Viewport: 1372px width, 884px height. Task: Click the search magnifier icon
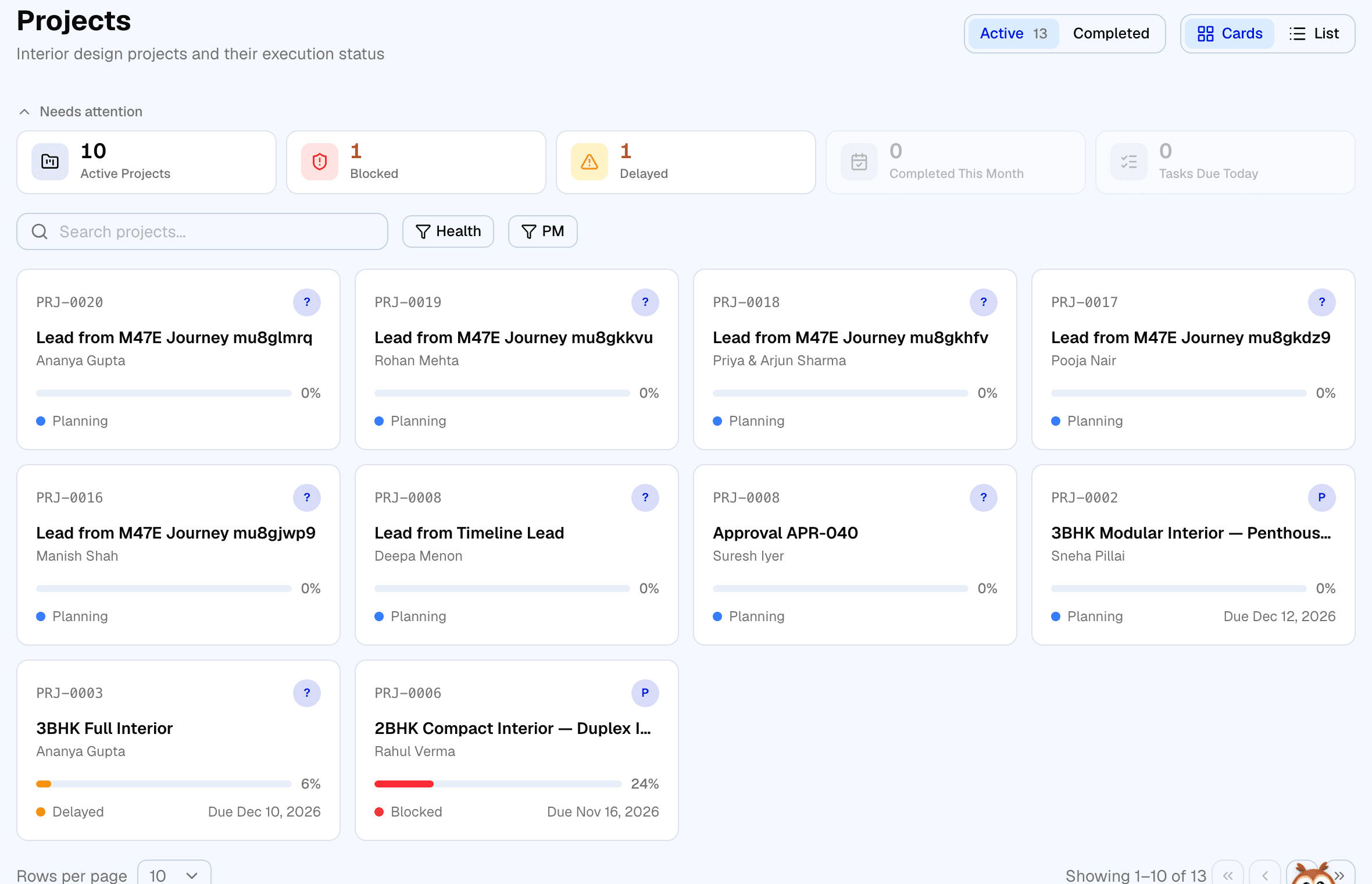[40, 231]
